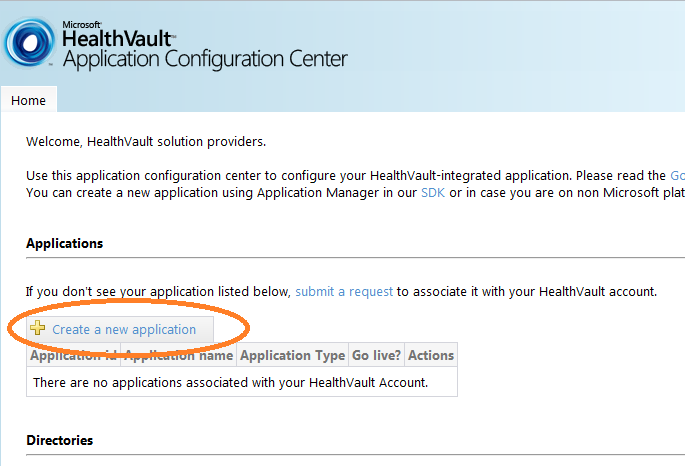The height and width of the screenshot is (466, 685).
Task: Click the sentence mentioning Application Manager
Action: point(355,193)
